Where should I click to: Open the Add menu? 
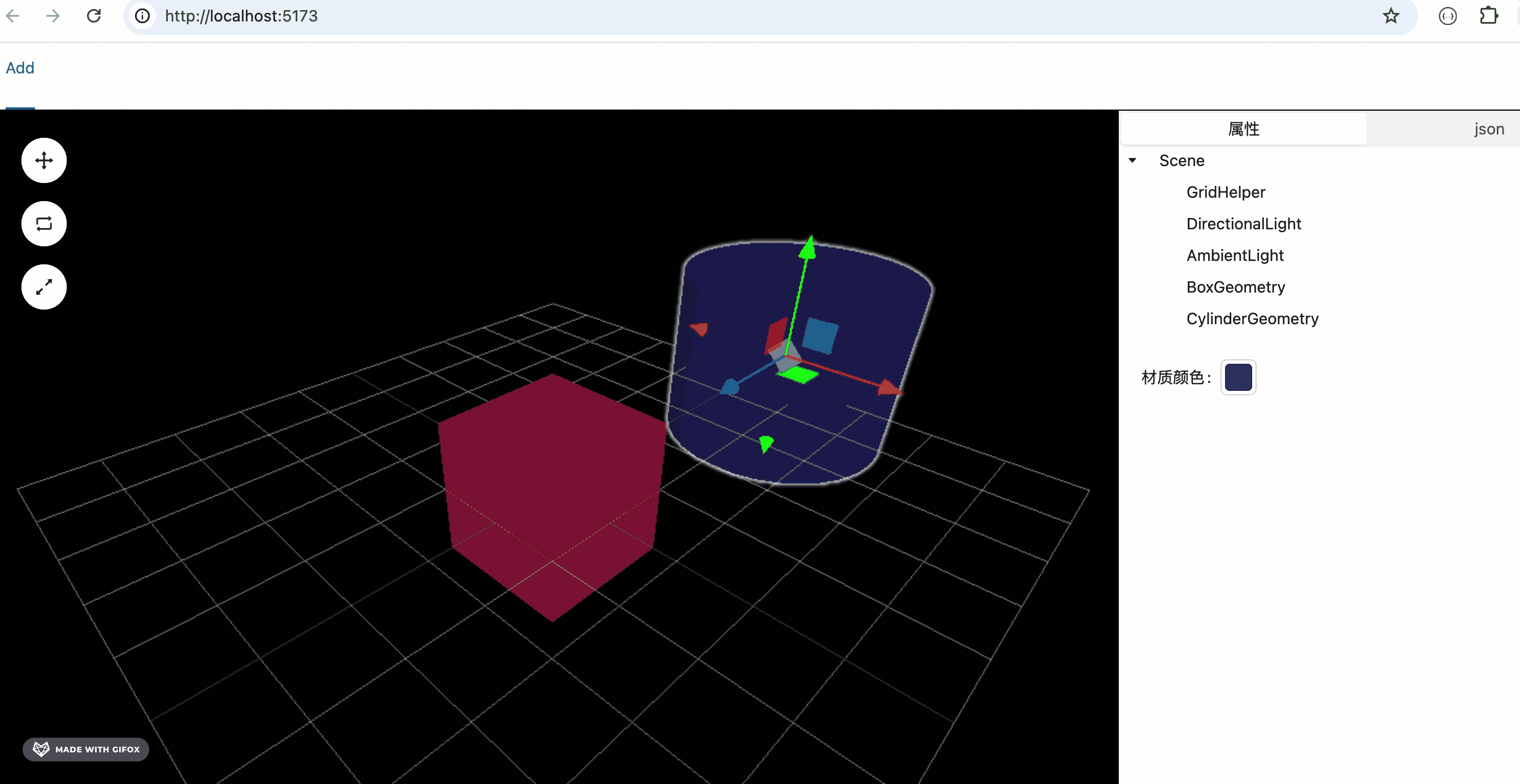tap(20, 68)
